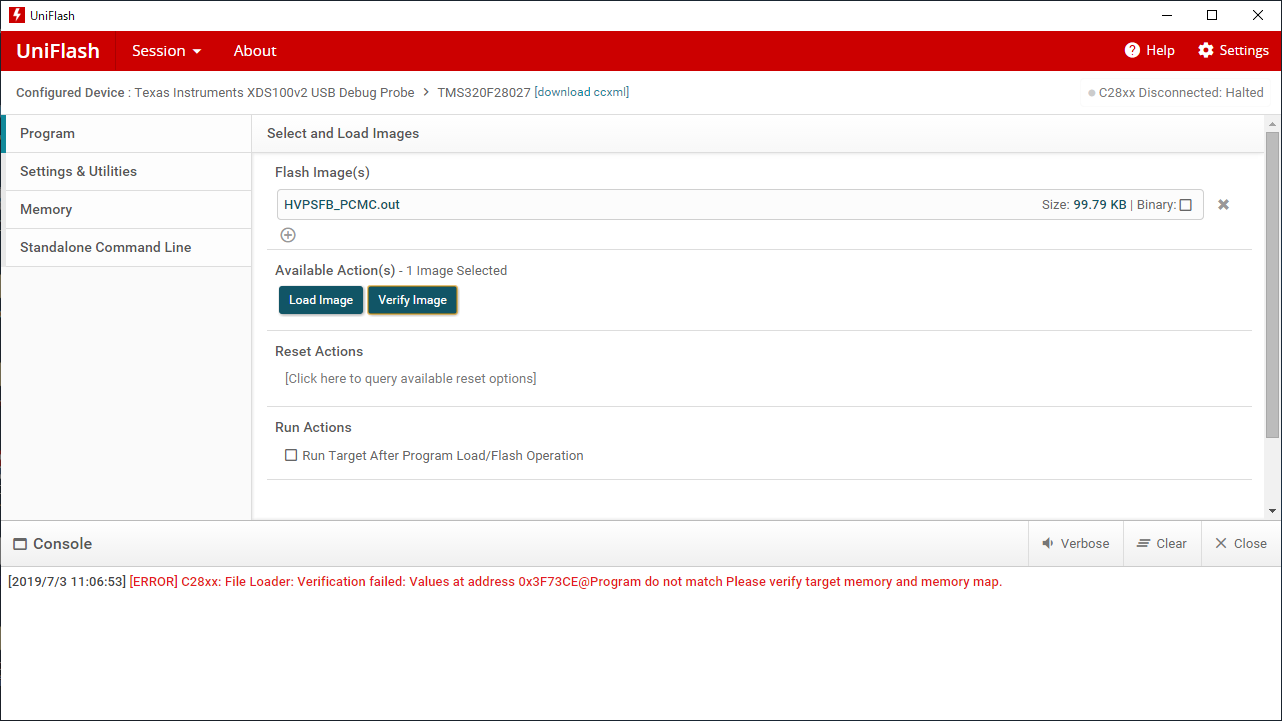The width and height of the screenshot is (1282, 721).
Task: Click the Verify Image button
Action: tap(412, 300)
